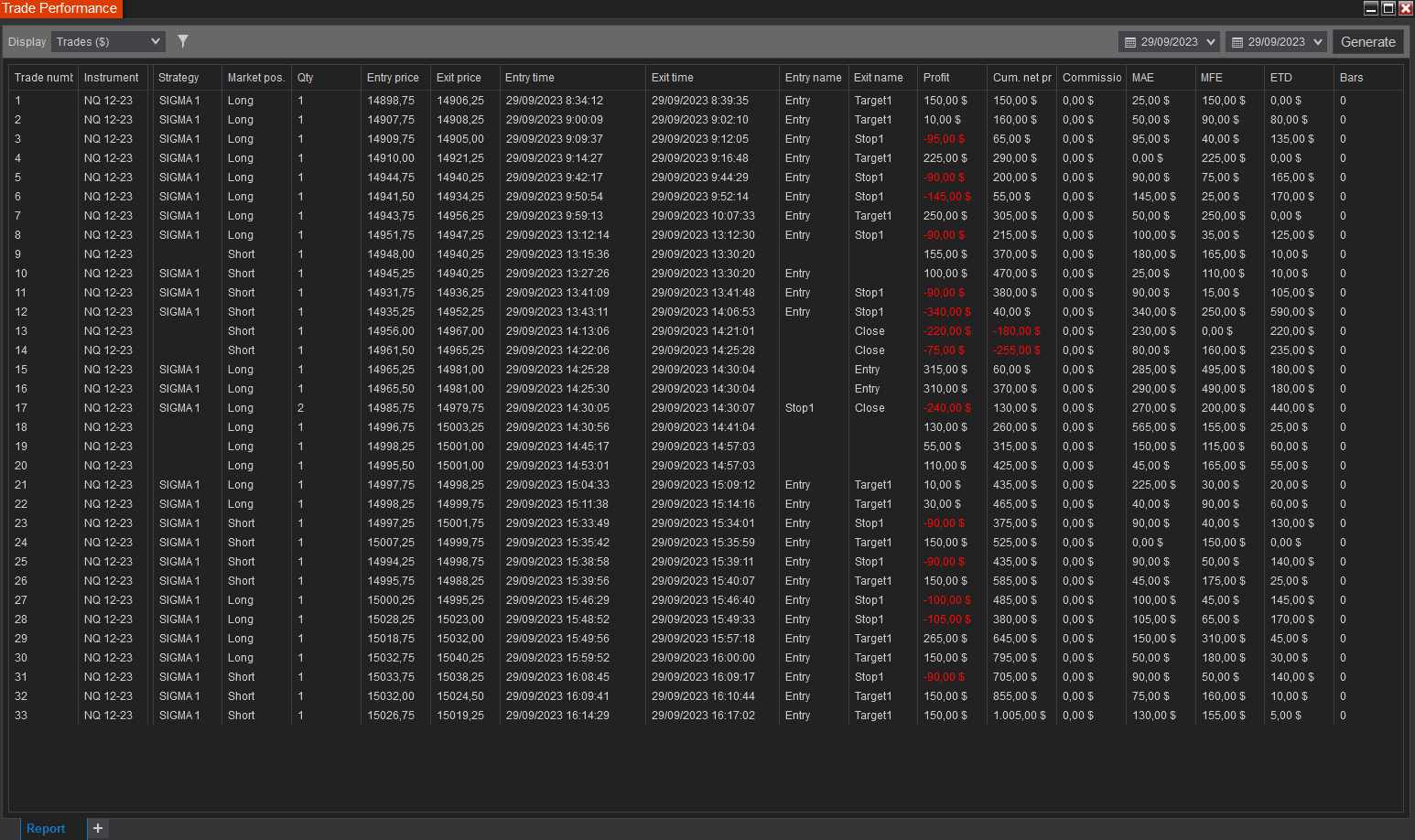Open the trade filter funnel icon

(x=183, y=41)
